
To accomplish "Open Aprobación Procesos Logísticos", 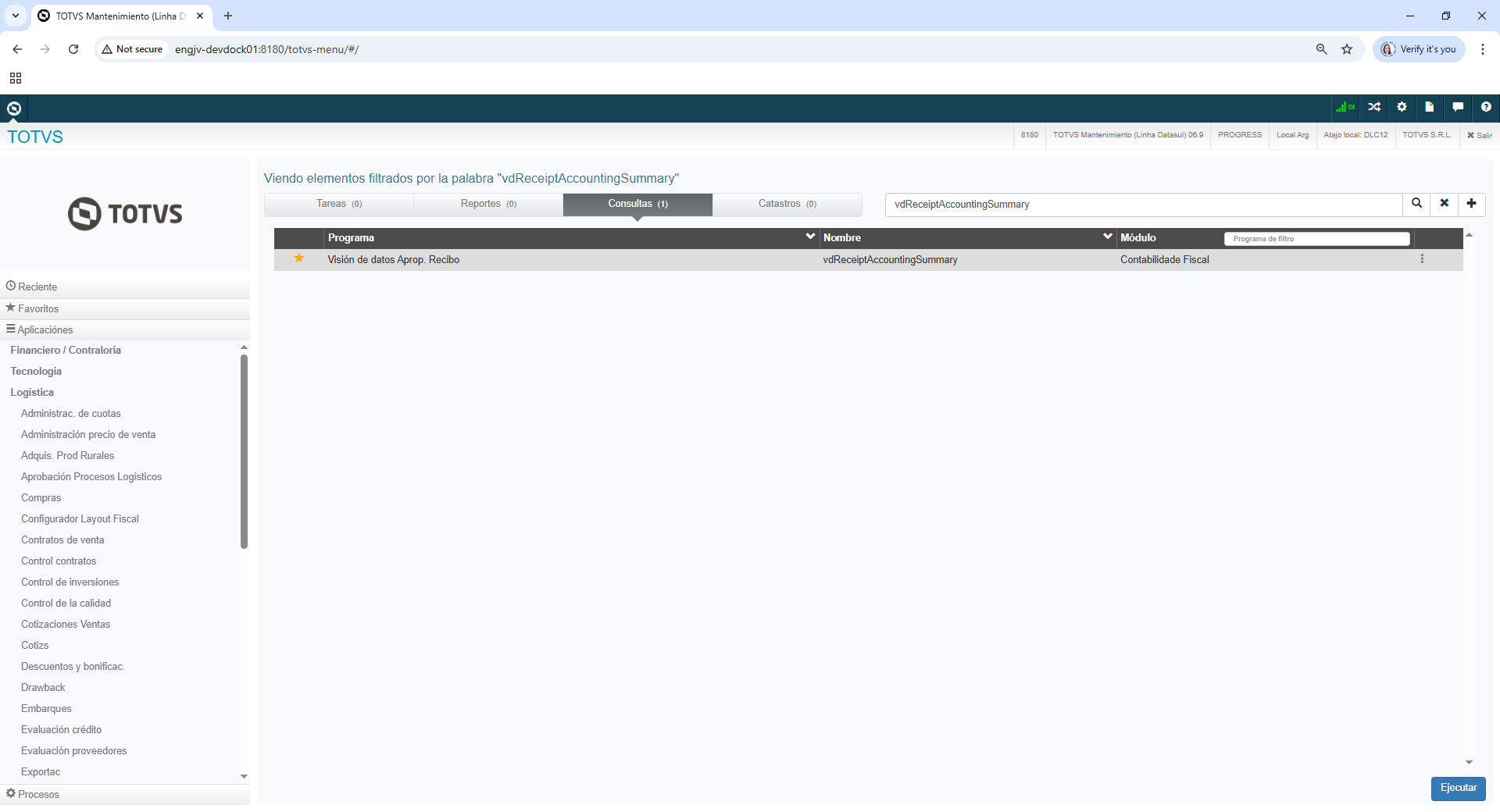I will click(x=91, y=477).
